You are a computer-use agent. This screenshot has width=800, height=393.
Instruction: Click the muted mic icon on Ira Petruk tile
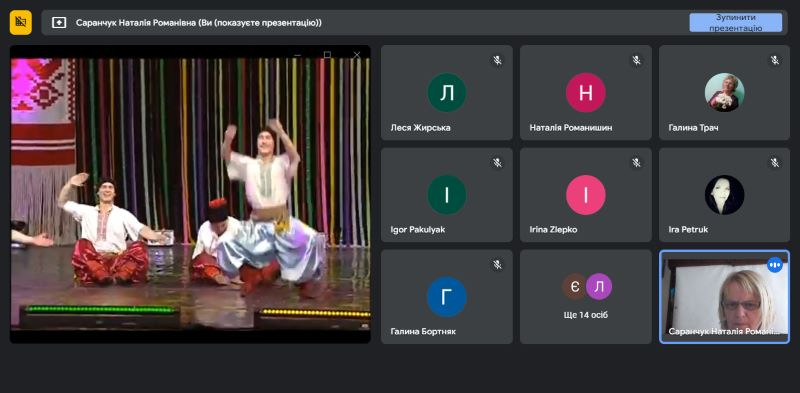coord(774,162)
